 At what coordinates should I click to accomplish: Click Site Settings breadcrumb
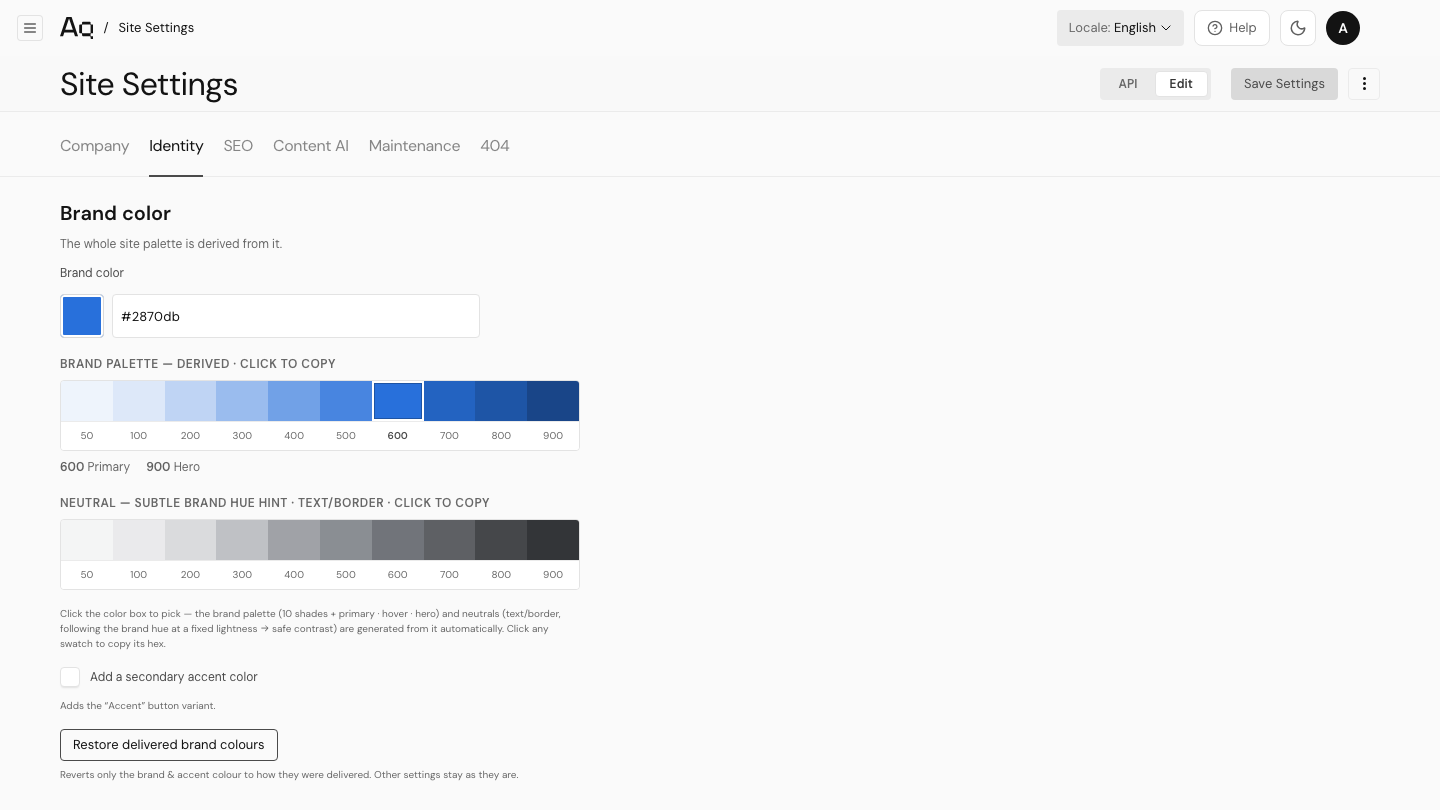156,28
